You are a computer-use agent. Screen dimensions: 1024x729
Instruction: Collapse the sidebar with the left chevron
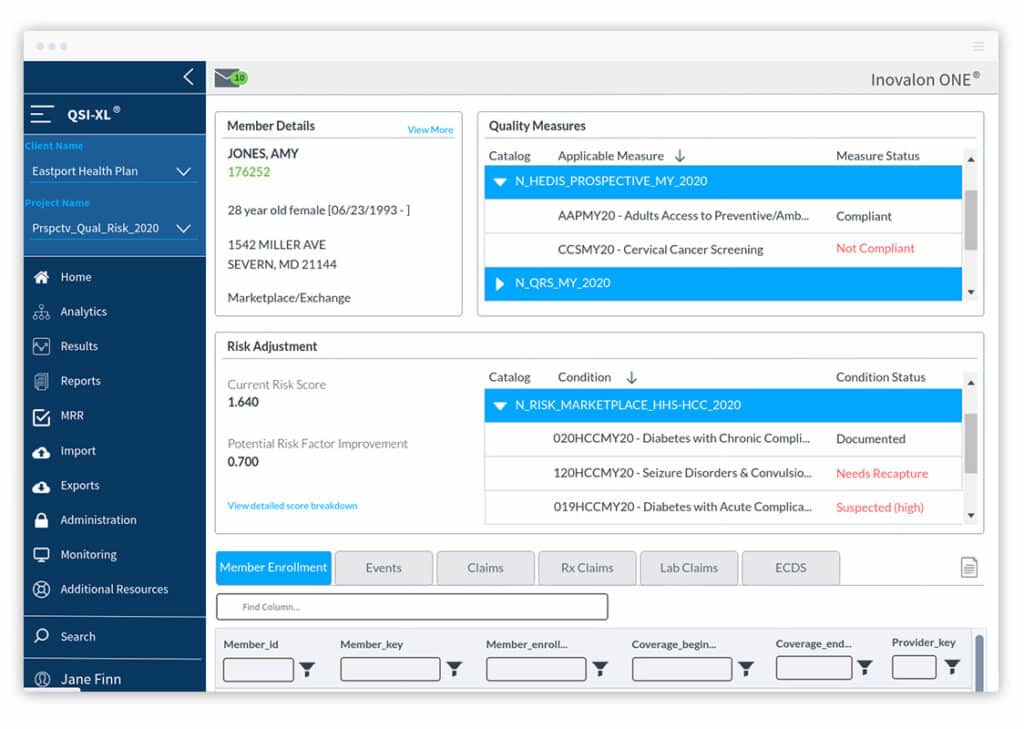pos(189,77)
